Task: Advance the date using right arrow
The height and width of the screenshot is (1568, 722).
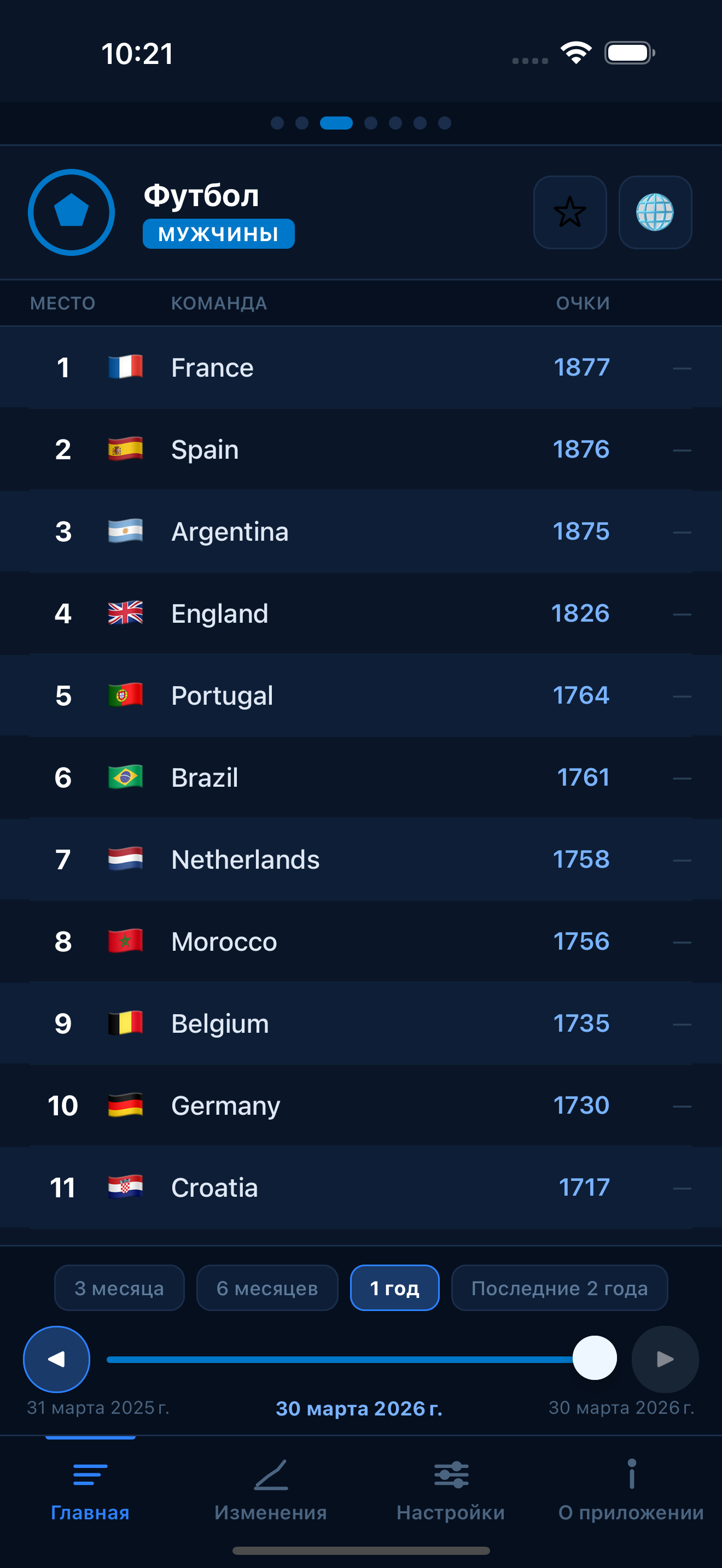Action: click(x=665, y=1359)
